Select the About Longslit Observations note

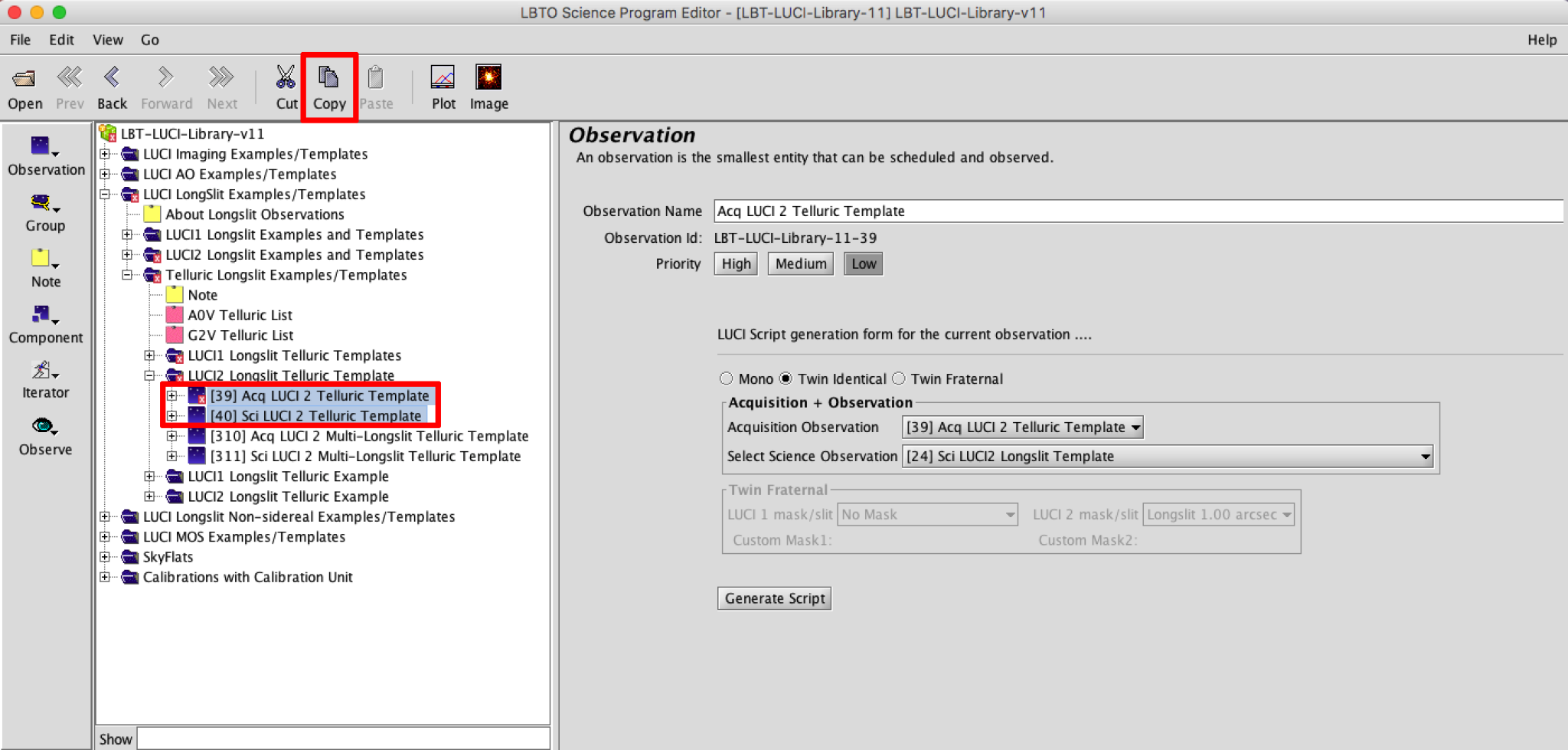pyautogui.click(x=254, y=215)
